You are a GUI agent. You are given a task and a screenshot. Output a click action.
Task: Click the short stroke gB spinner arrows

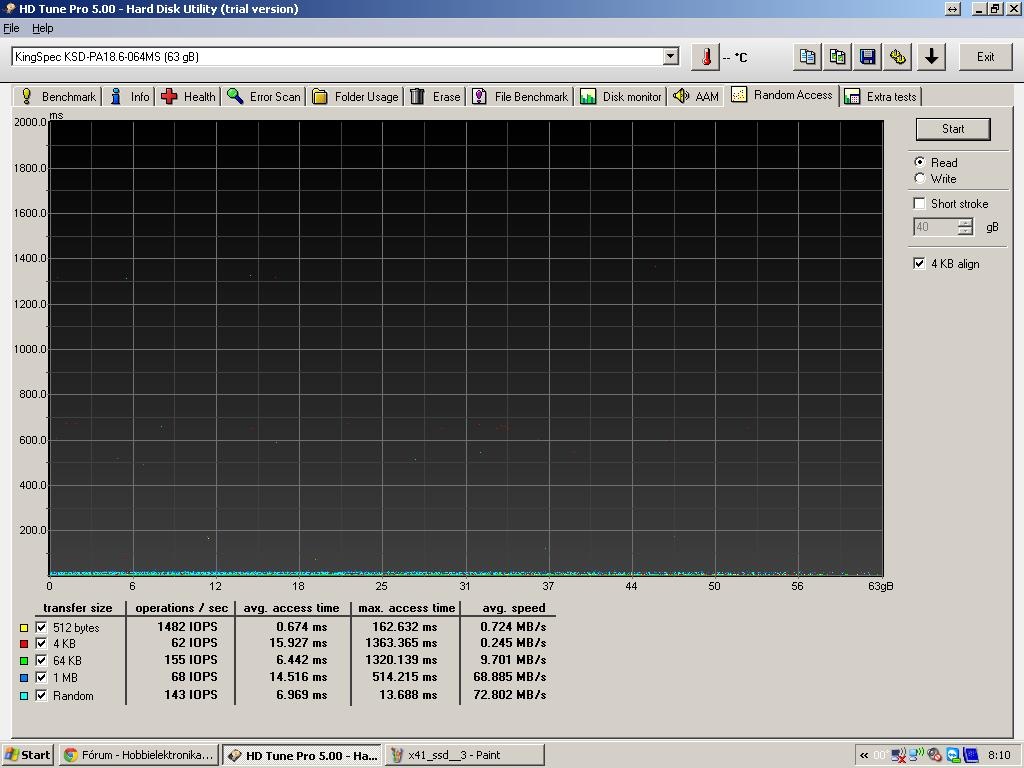pyautogui.click(x=965, y=227)
